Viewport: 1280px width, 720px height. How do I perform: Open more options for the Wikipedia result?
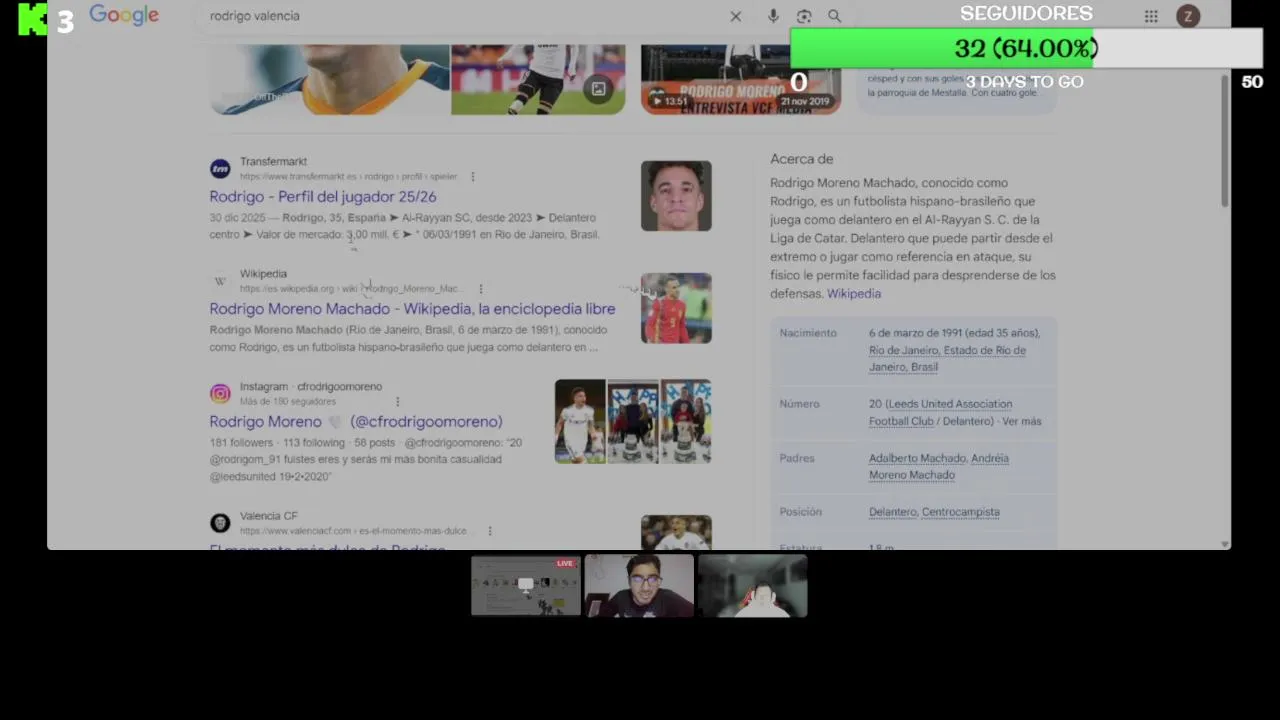[481, 289]
